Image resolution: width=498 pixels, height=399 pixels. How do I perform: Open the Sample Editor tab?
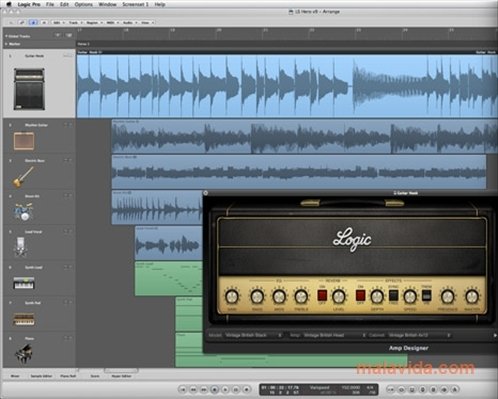point(41,376)
